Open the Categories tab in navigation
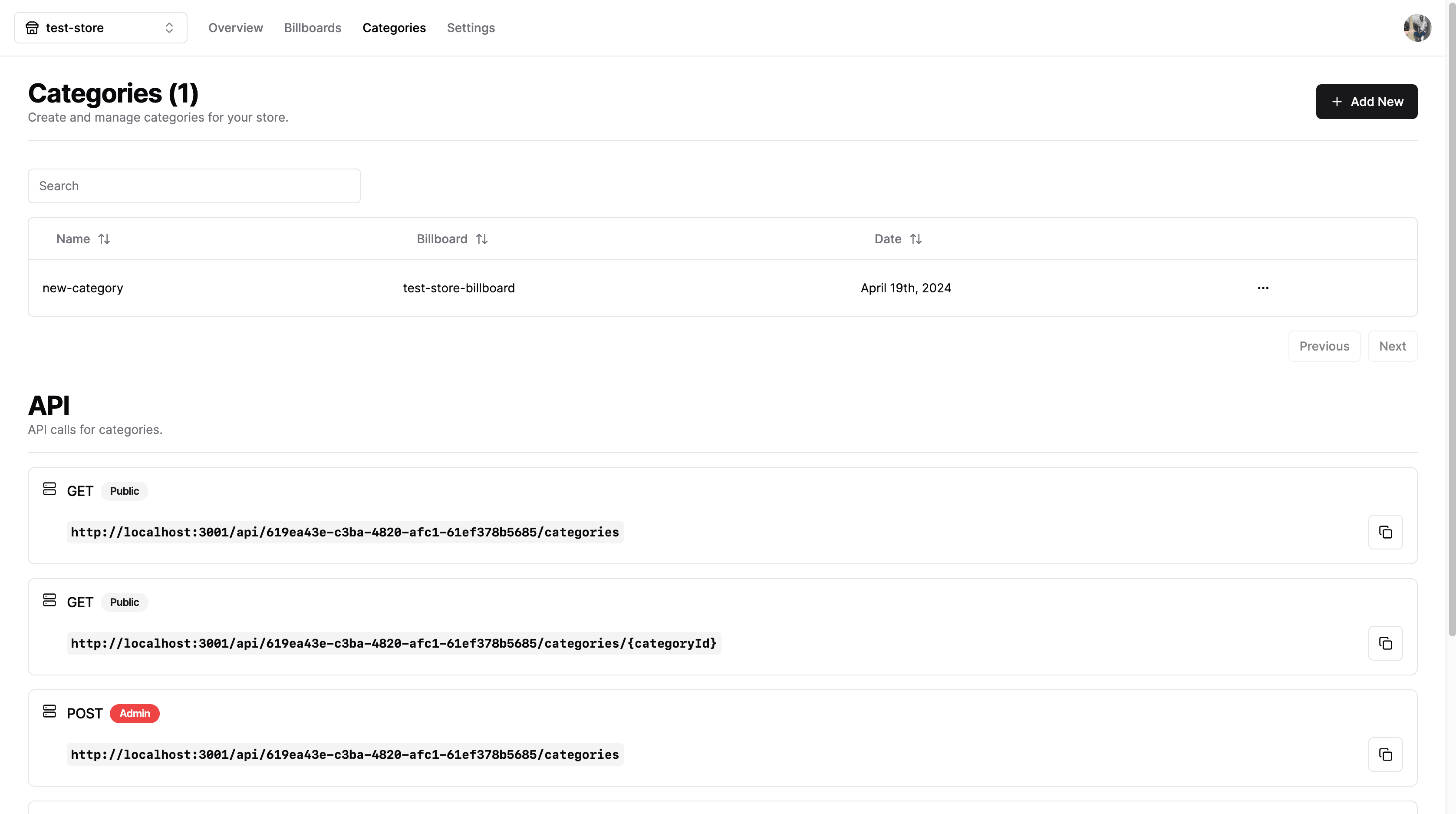The height and width of the screenshot is (814, 1456). [x=394, y=27]
